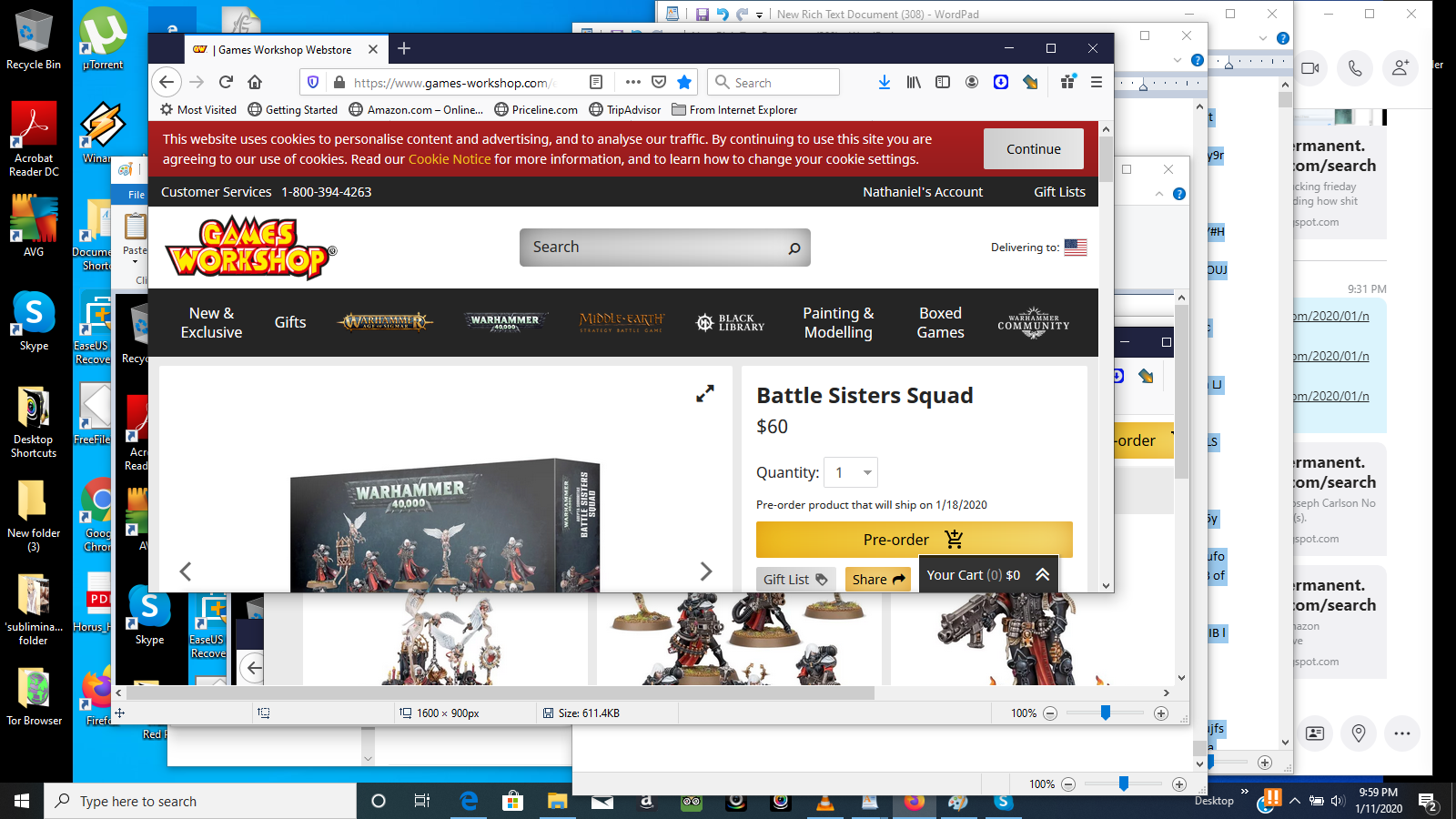Open the File tab in background WordPad

coord(136,195)
